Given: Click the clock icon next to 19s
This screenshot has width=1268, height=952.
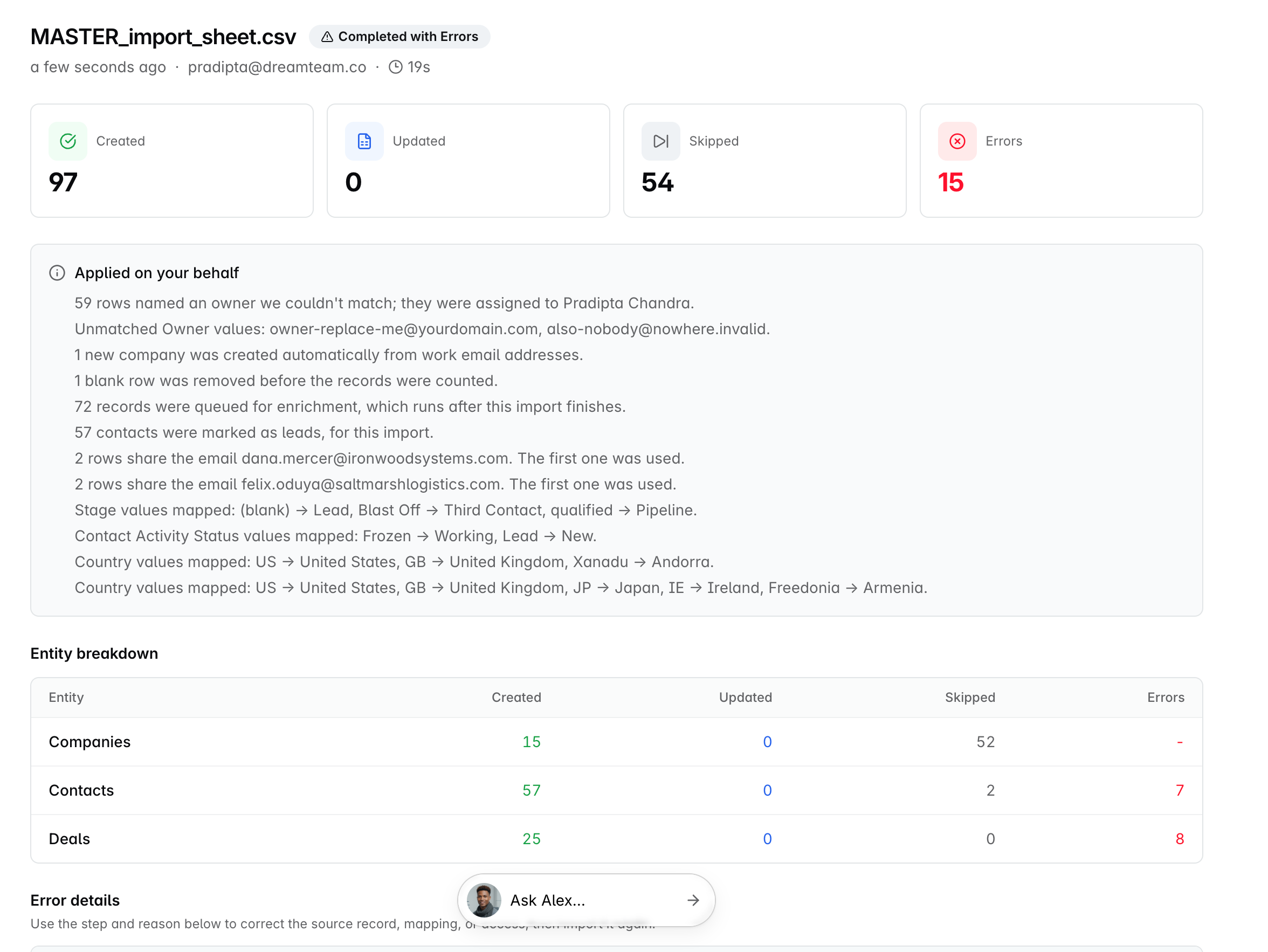Looking at the screenshot, I should 396,67.
